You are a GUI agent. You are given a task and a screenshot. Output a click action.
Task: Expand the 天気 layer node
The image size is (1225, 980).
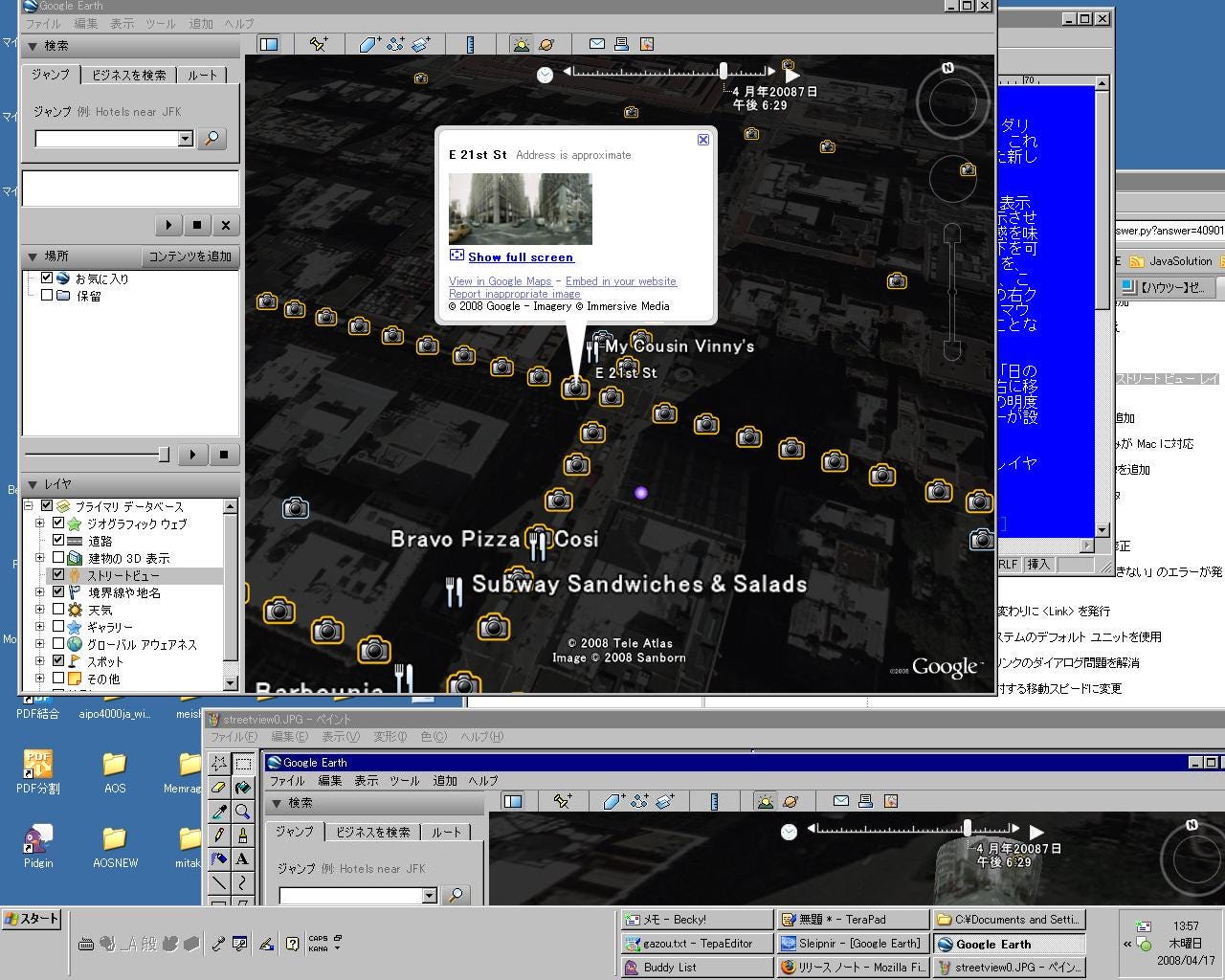(x=40, y=610)
